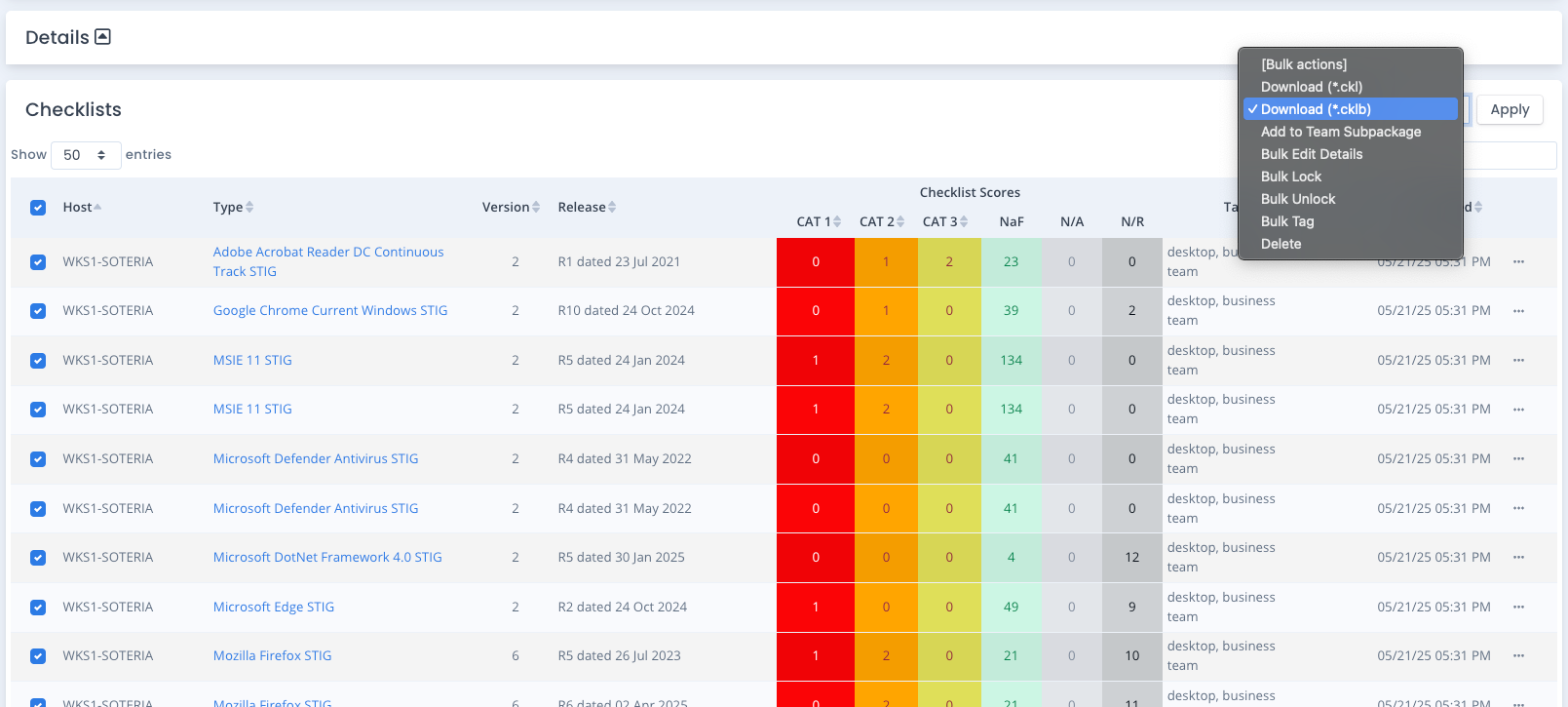Open the Show entries count dropdown
This screenshot has width=1568, height=707.
click(x=86, y=155)
